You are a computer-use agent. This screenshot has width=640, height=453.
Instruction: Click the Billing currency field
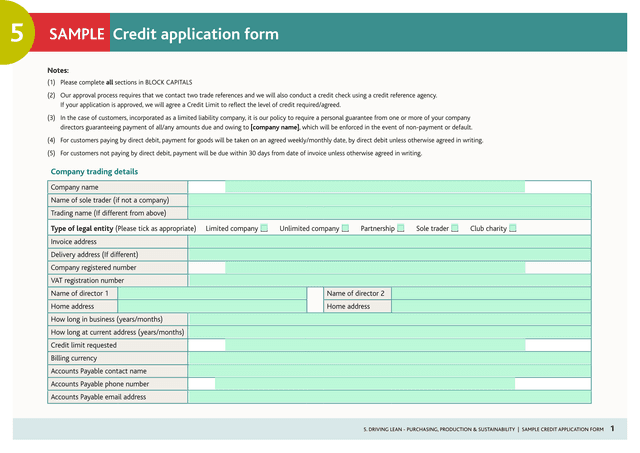click(x=389, y=358)
